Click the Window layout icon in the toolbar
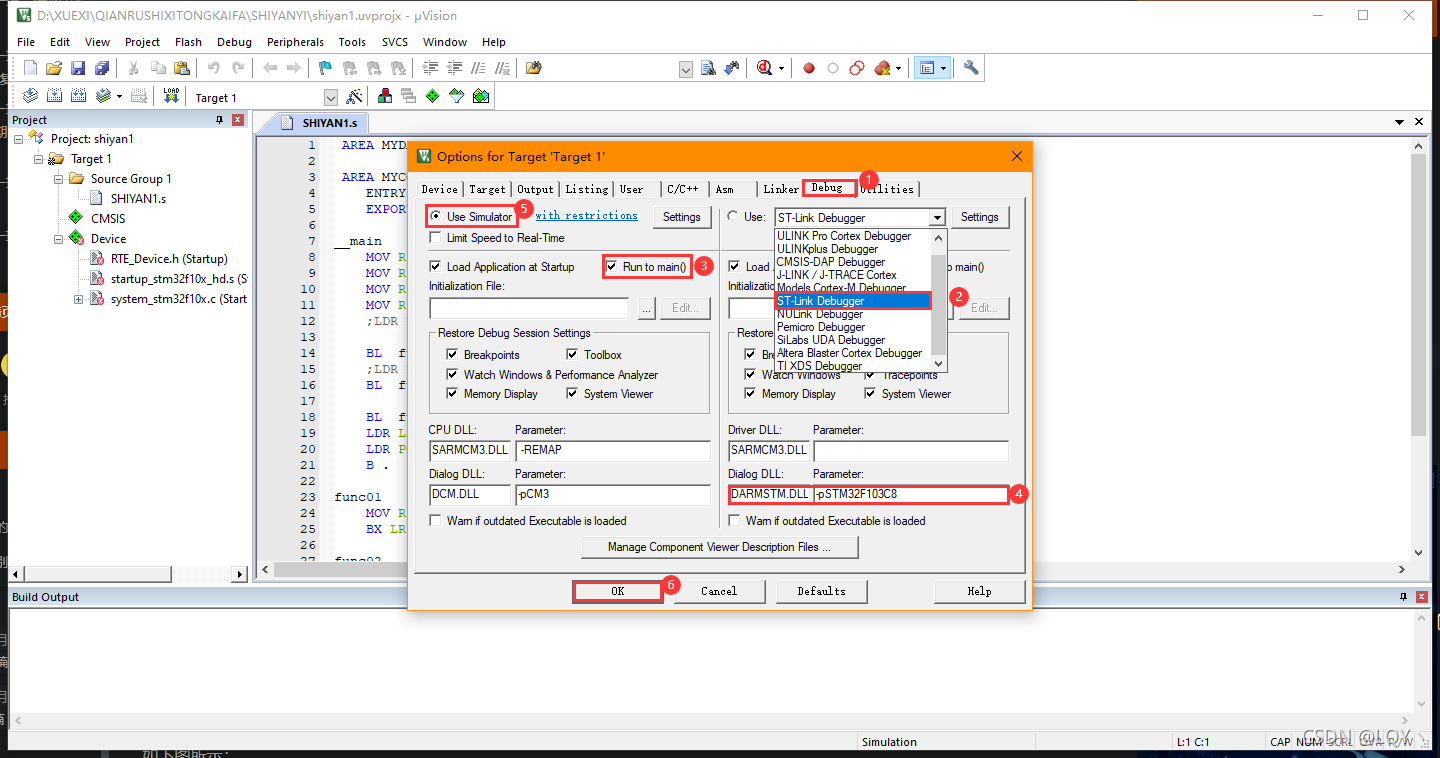The width and height of the screenshot is (1440, 758). [927, 68]
